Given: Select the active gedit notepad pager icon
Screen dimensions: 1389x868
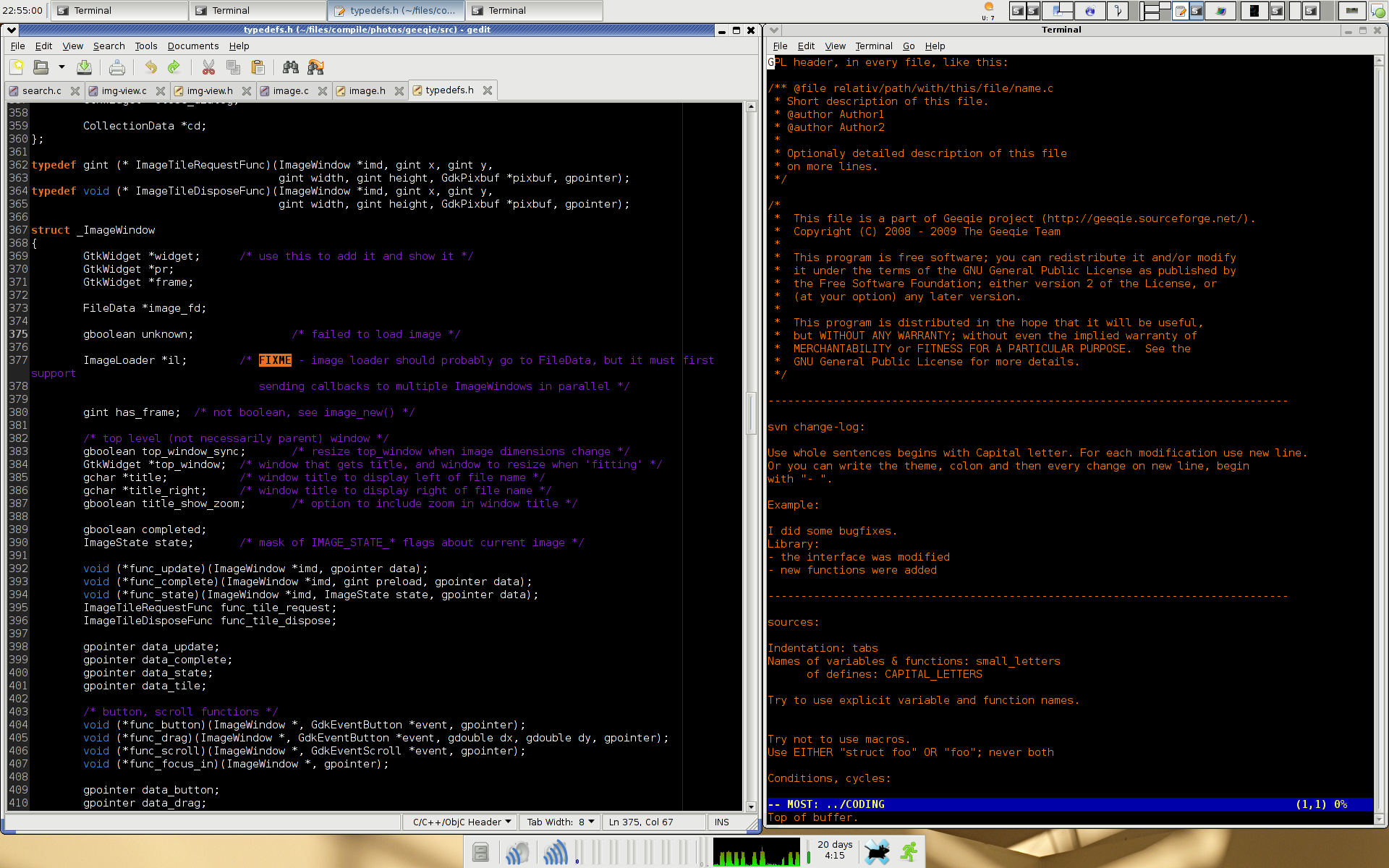Looking at the screenshot, I should tap(1181, 10).
